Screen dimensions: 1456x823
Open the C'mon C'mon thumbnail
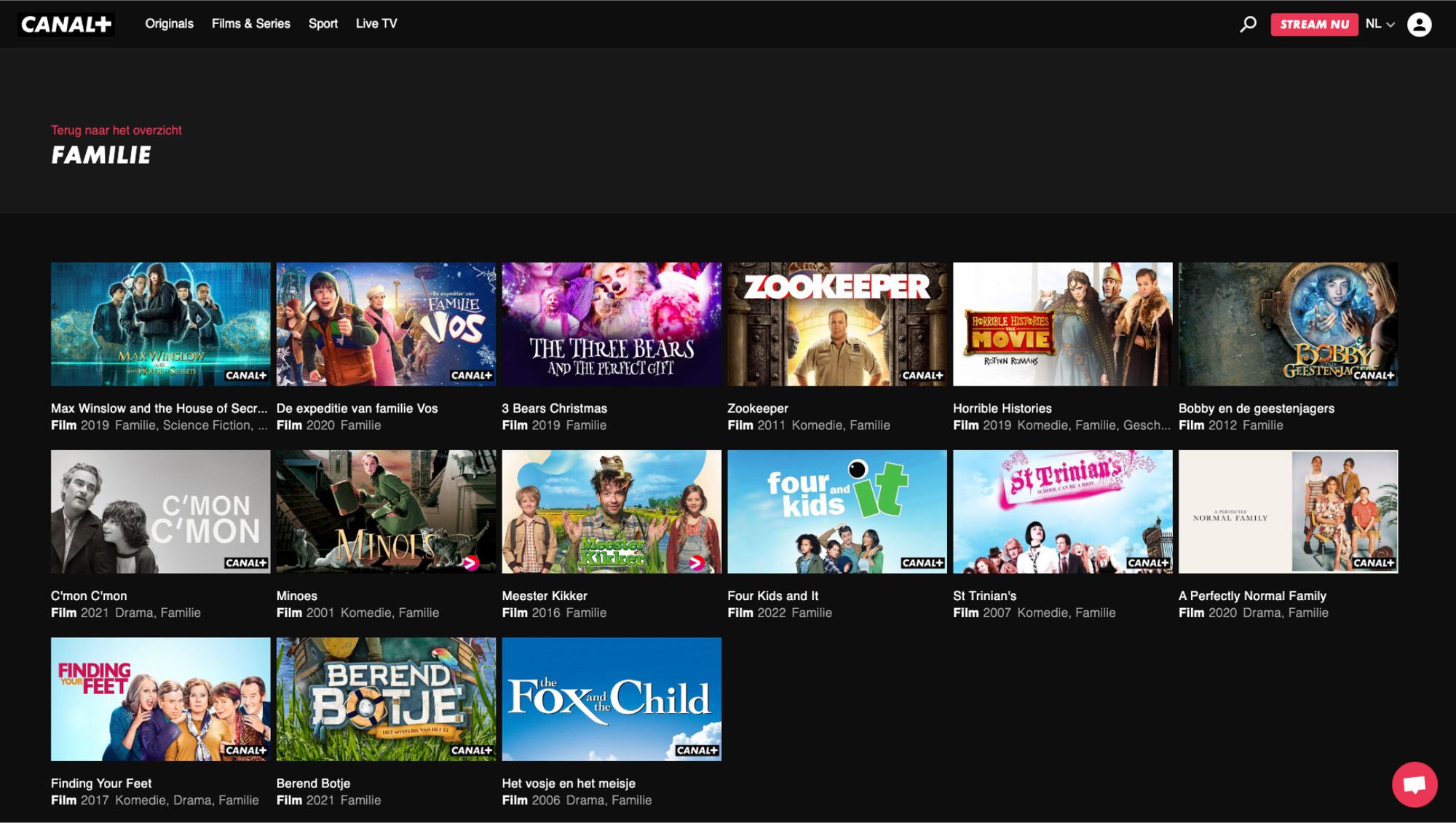pos(160,511)
